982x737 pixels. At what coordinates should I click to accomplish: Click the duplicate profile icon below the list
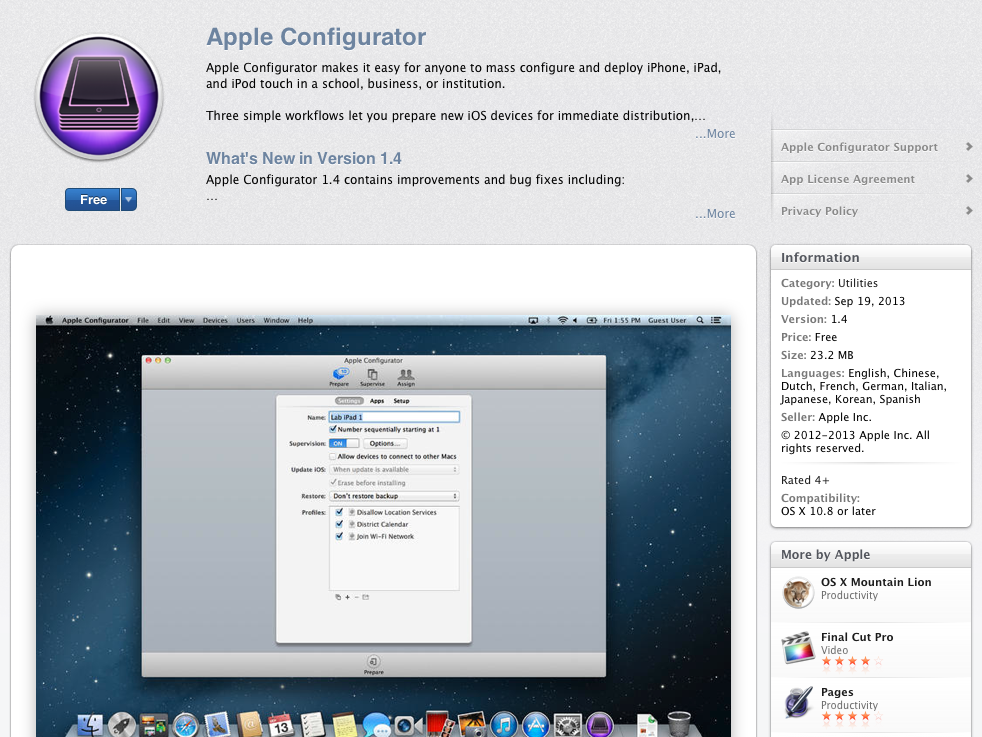tap(338, 597)
